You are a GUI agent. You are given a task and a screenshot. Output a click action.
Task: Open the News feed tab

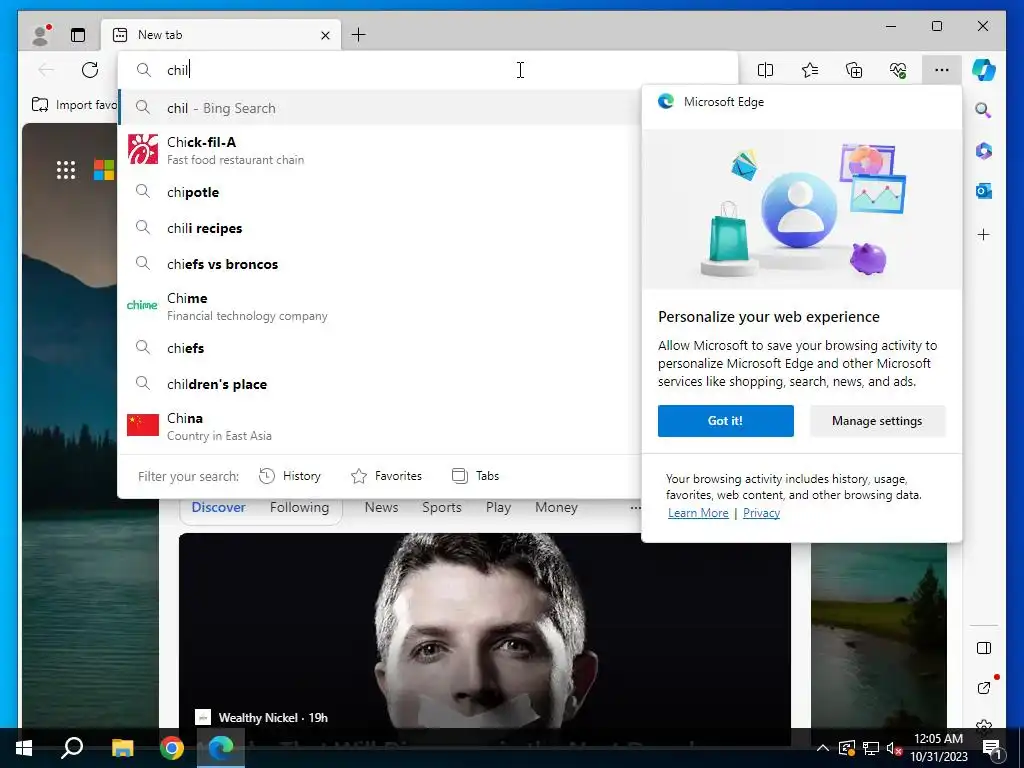[381, 507]
